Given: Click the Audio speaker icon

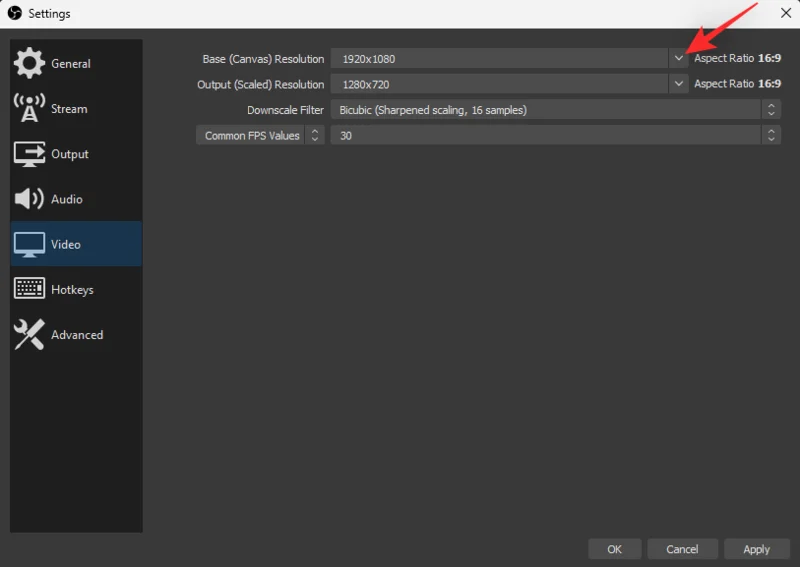Looking at the screenshot, I should (x=29, y=199).
